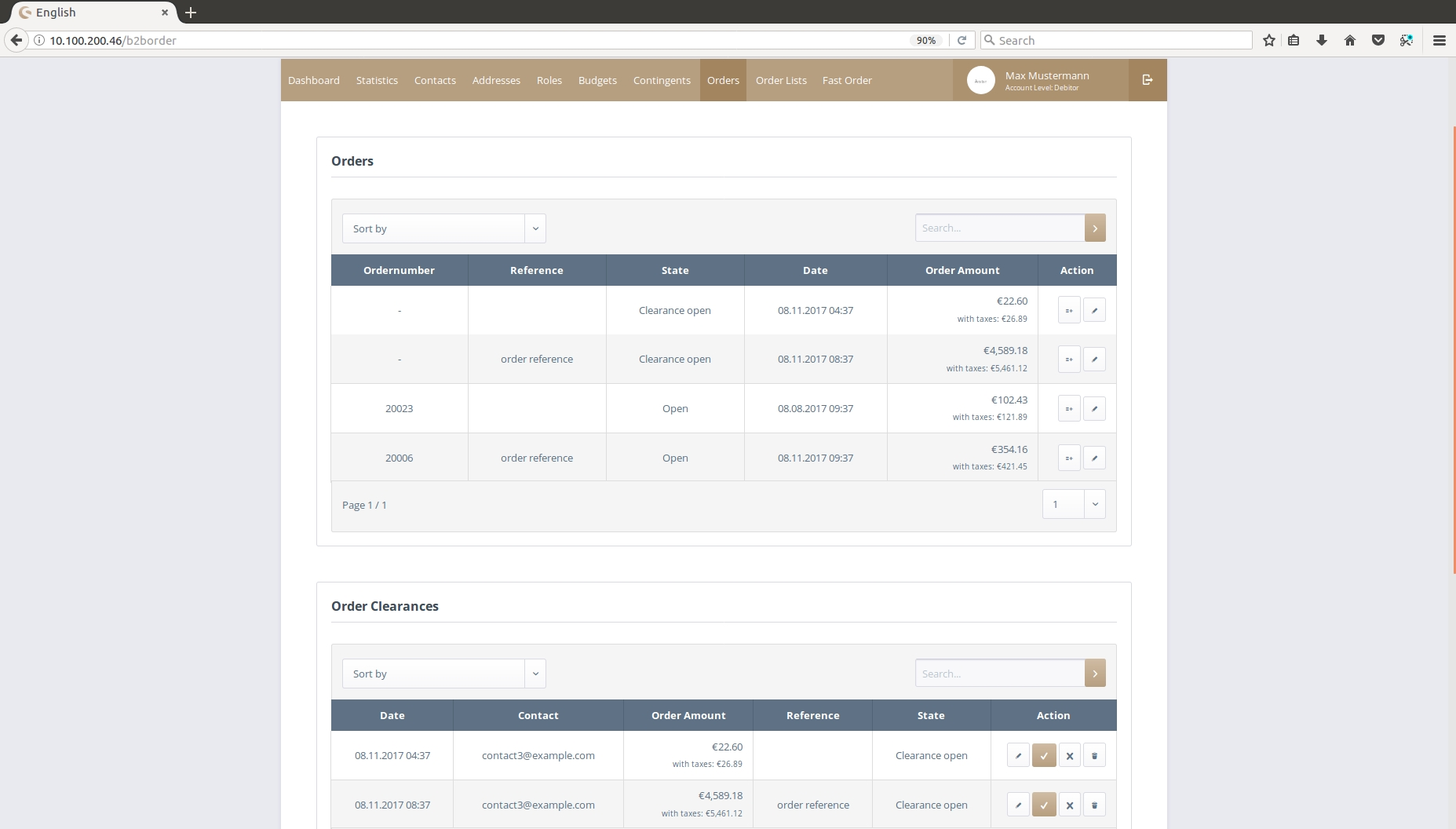Go to the Dashboard menu item

[313, 80]
